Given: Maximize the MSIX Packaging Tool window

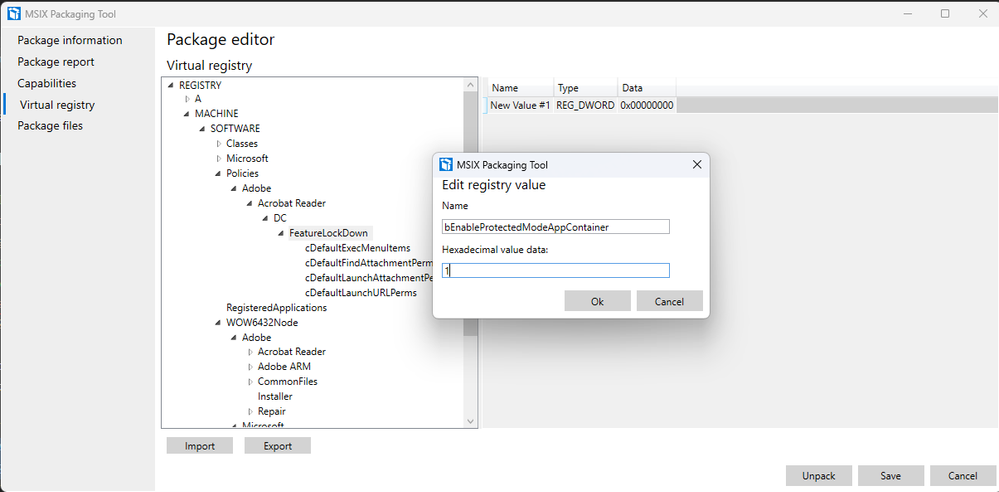Looking at the screenshot, I should tap(945, 13).
